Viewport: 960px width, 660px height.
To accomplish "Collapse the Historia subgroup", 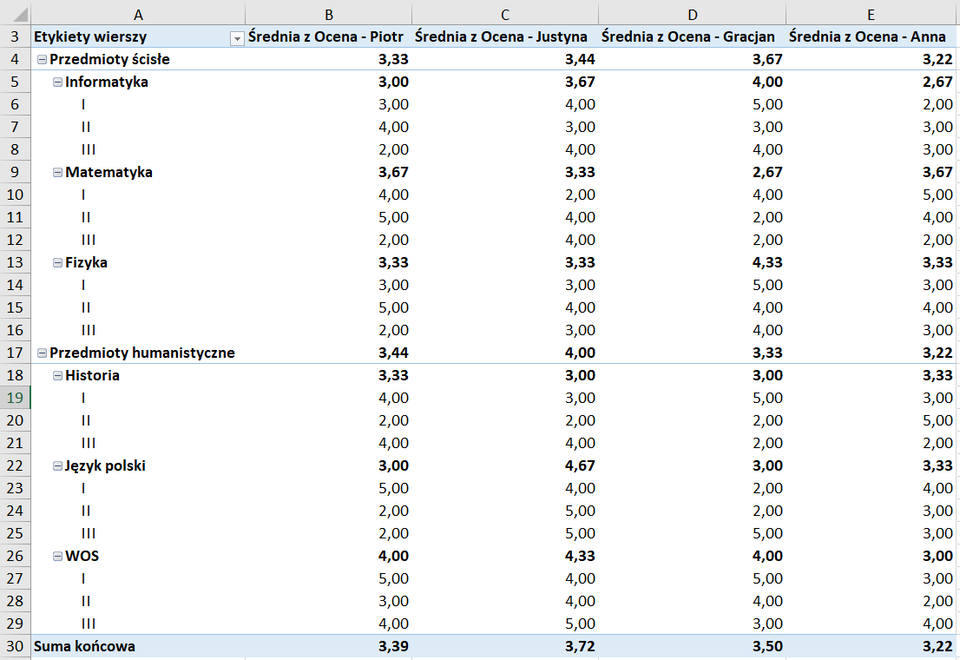I will pyautogui.click(x=58, y=376).
